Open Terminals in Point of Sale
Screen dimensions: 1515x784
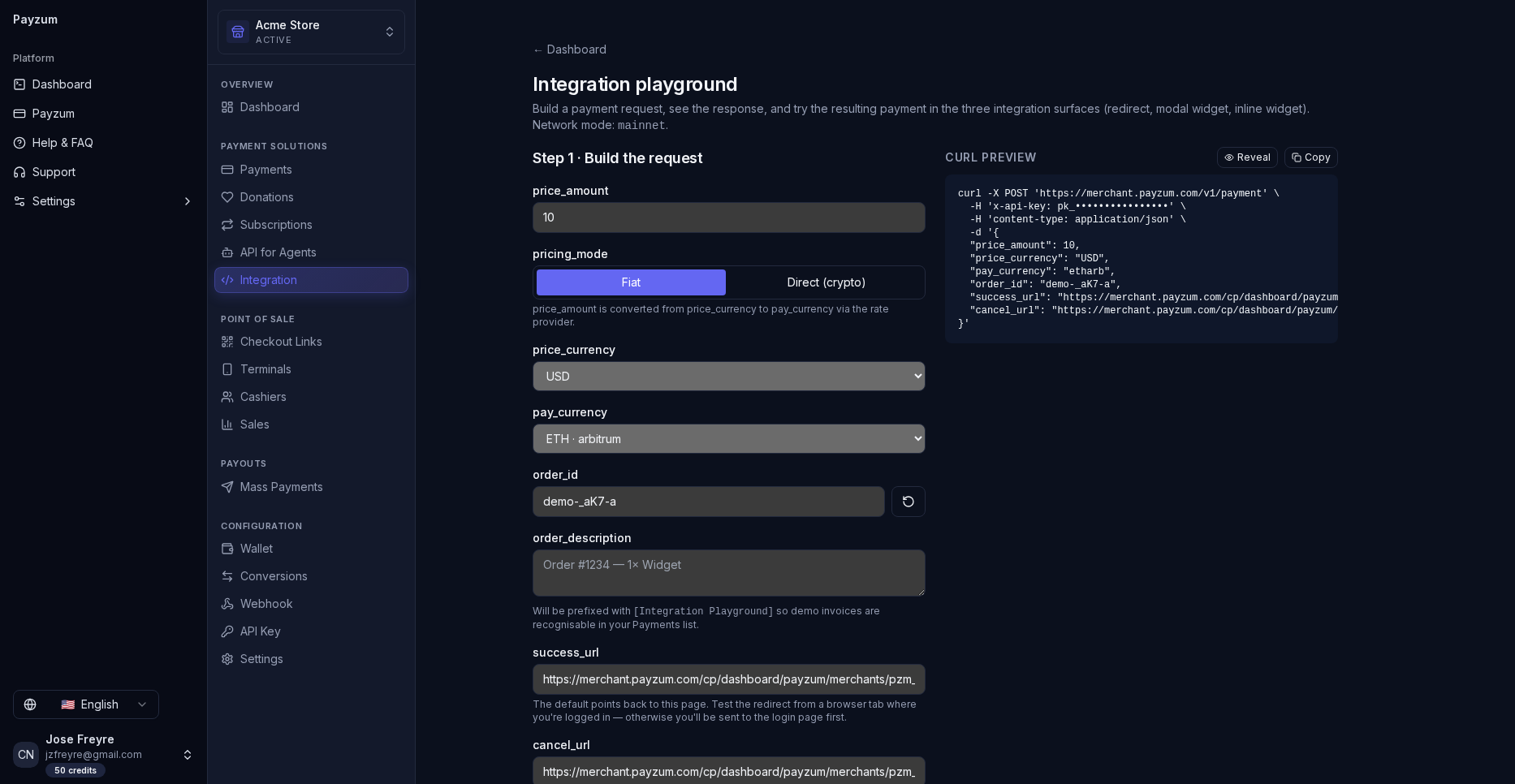[x=311, y=369]
